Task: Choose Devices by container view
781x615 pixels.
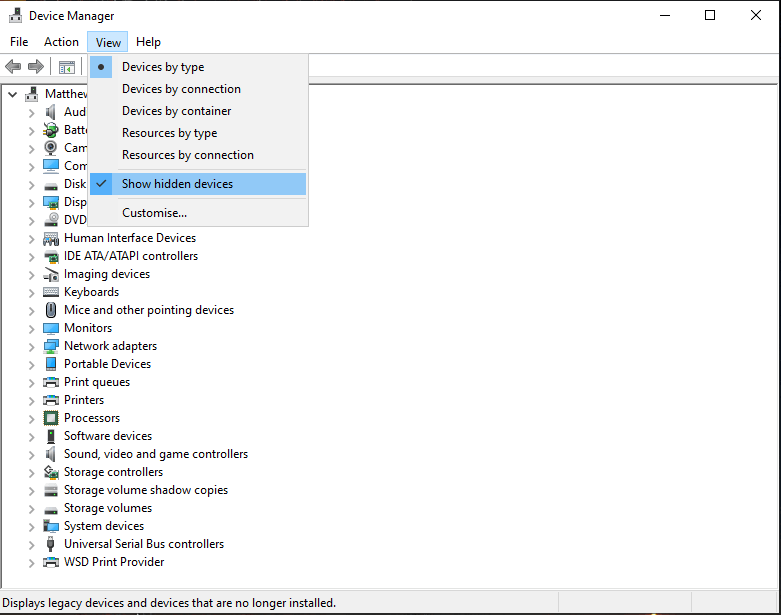Action: click(x=198, y=111)
